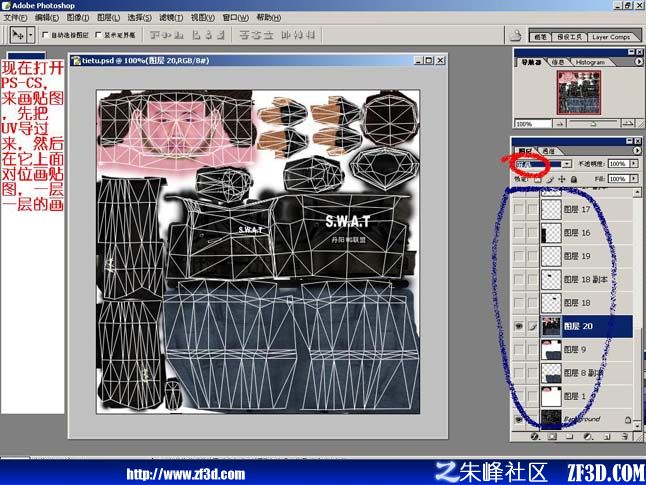The width and height of the screenshot is (646, 485).
Task: Switch to the 信息 info tab
Action: [557, 62]
